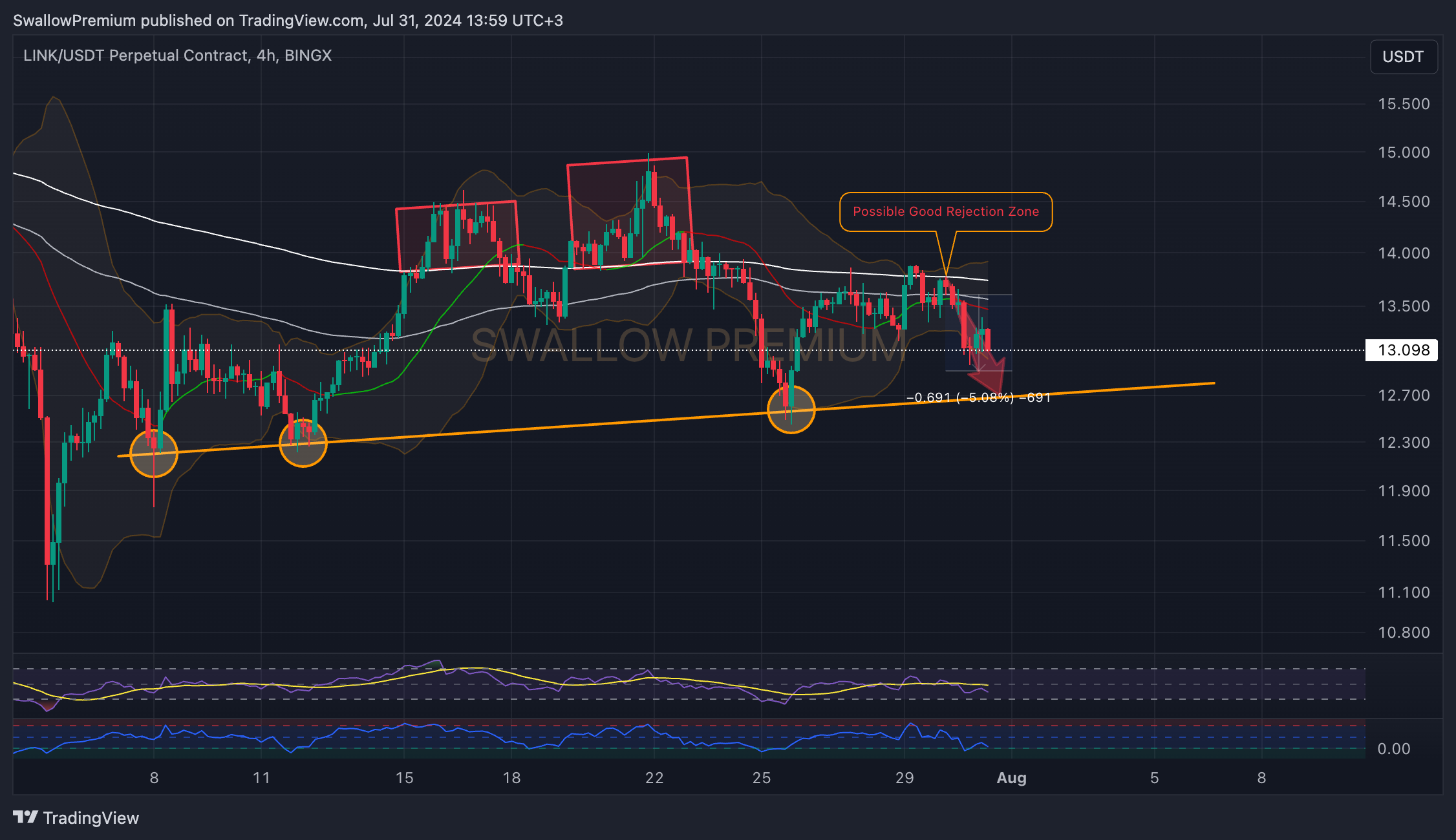Click the 11.100 price axis label

coord(1404,593)
